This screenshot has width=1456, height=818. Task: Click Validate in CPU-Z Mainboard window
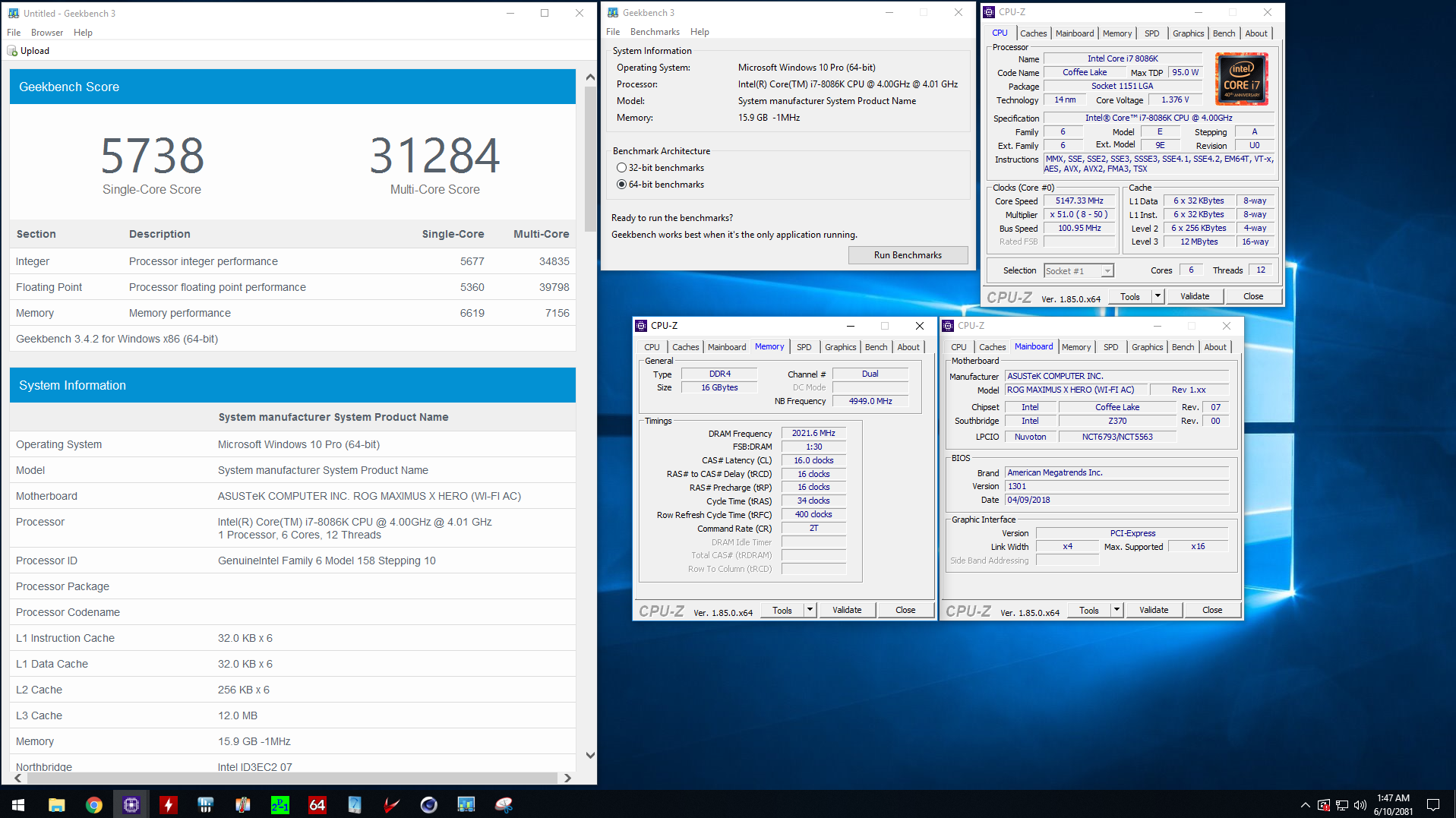point(1154,610)
